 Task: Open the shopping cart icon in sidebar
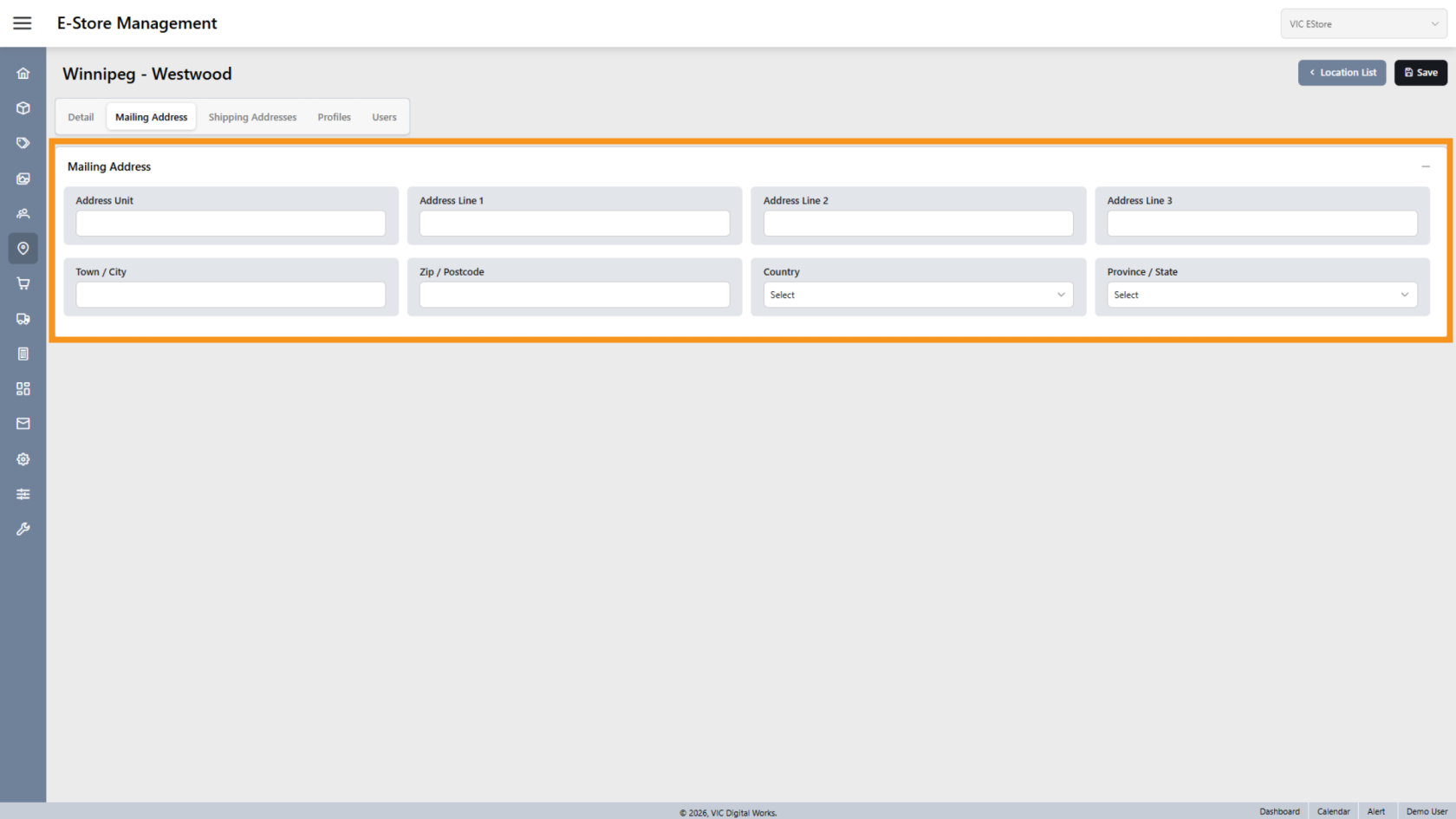[23, 283]
